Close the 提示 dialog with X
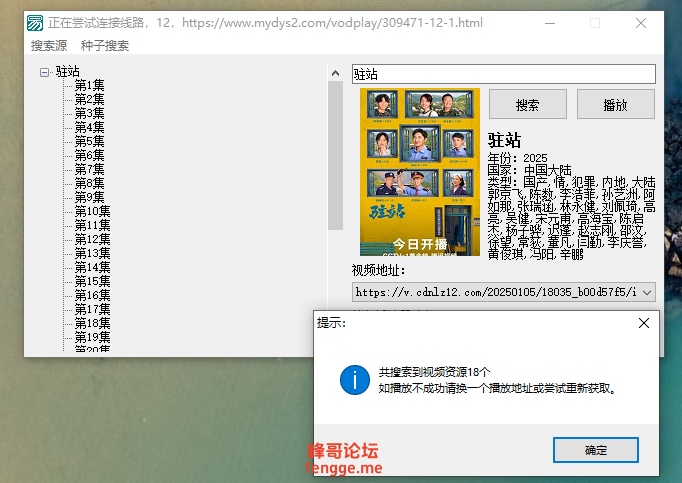 coord(644,323)
